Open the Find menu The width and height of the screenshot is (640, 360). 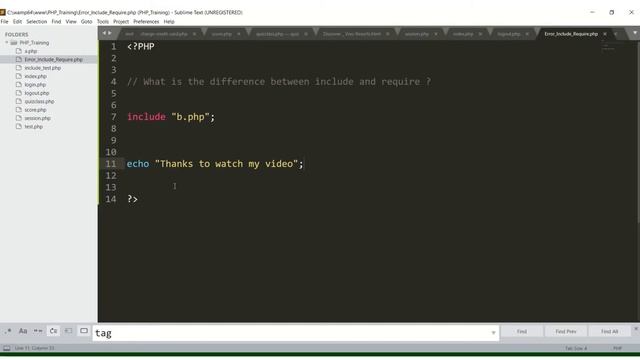(56, 22)
